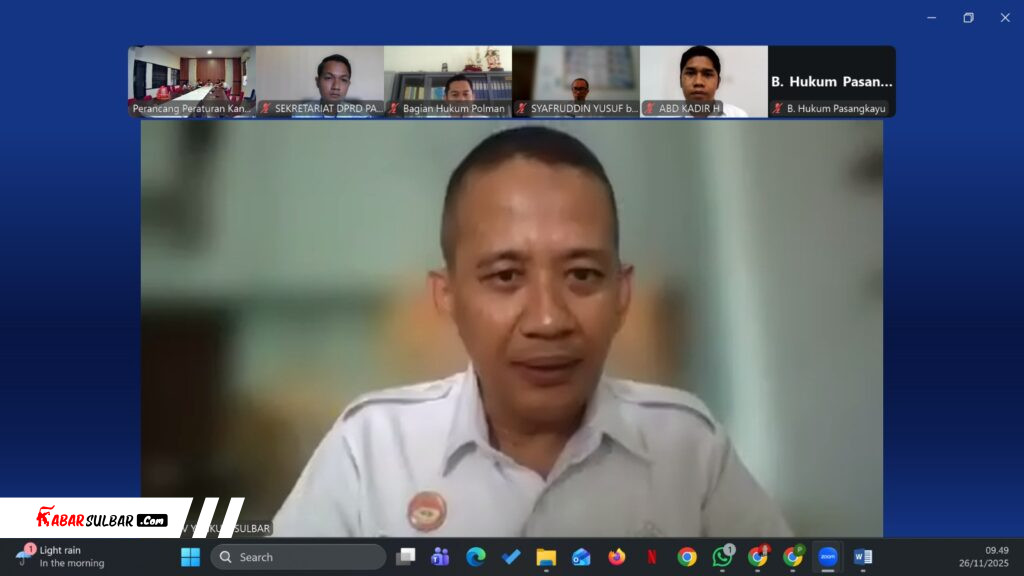Select the ABD KADIR H video tile
Image resolution: width=1024 pixels, height=576 pixels.
pos(704,81)
